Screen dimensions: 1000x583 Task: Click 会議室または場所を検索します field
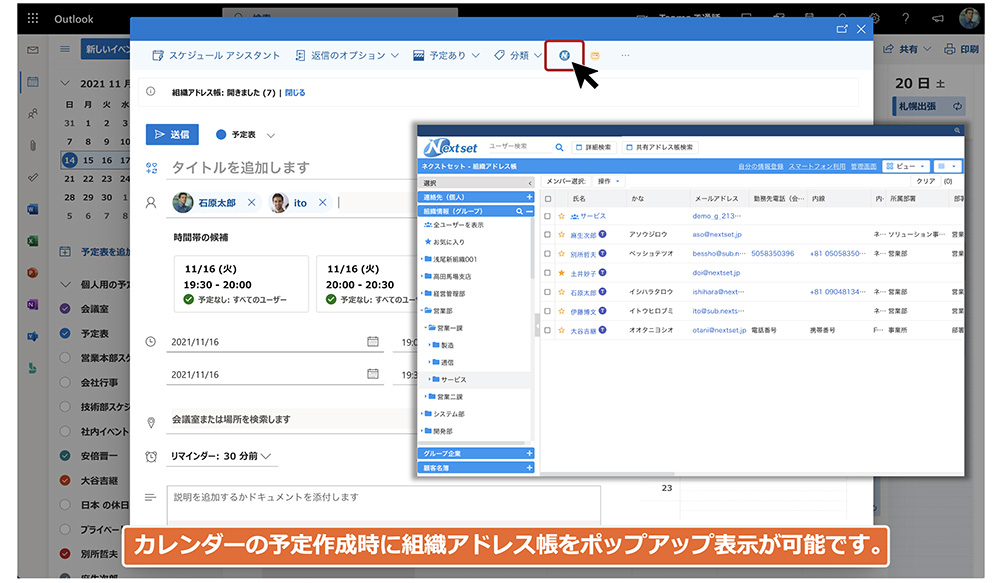point(292,420)
